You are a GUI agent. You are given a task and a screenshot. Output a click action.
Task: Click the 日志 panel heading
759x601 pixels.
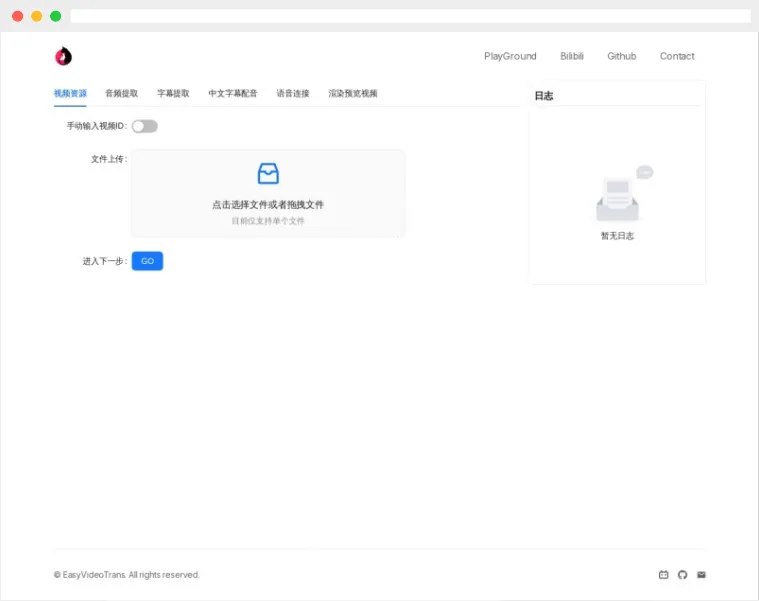coord(544,96)
